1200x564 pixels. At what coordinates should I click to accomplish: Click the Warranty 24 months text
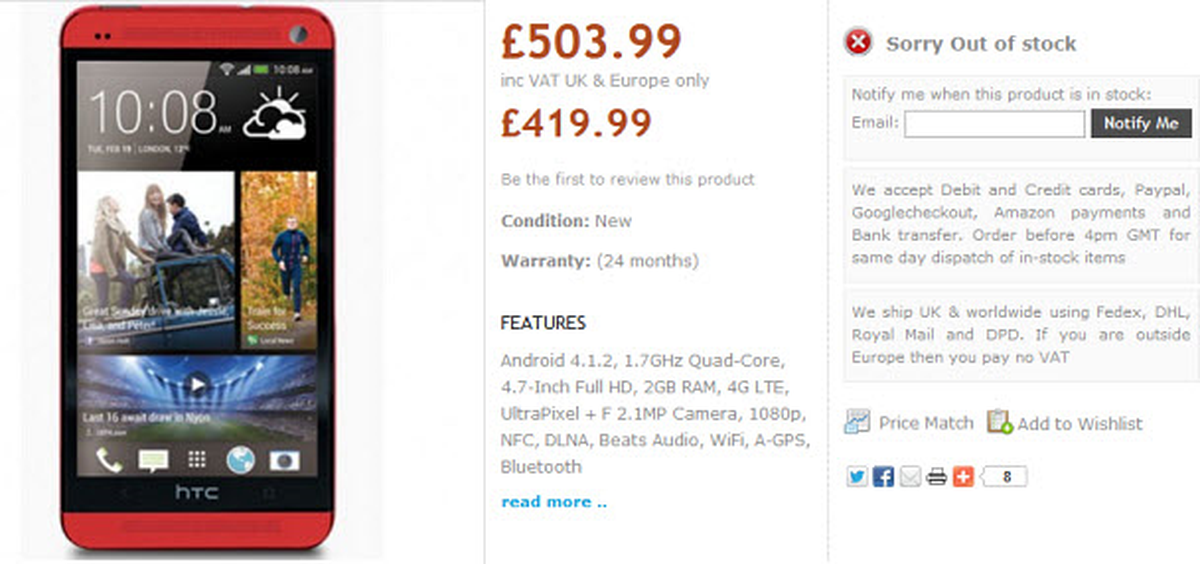[600, 262]
